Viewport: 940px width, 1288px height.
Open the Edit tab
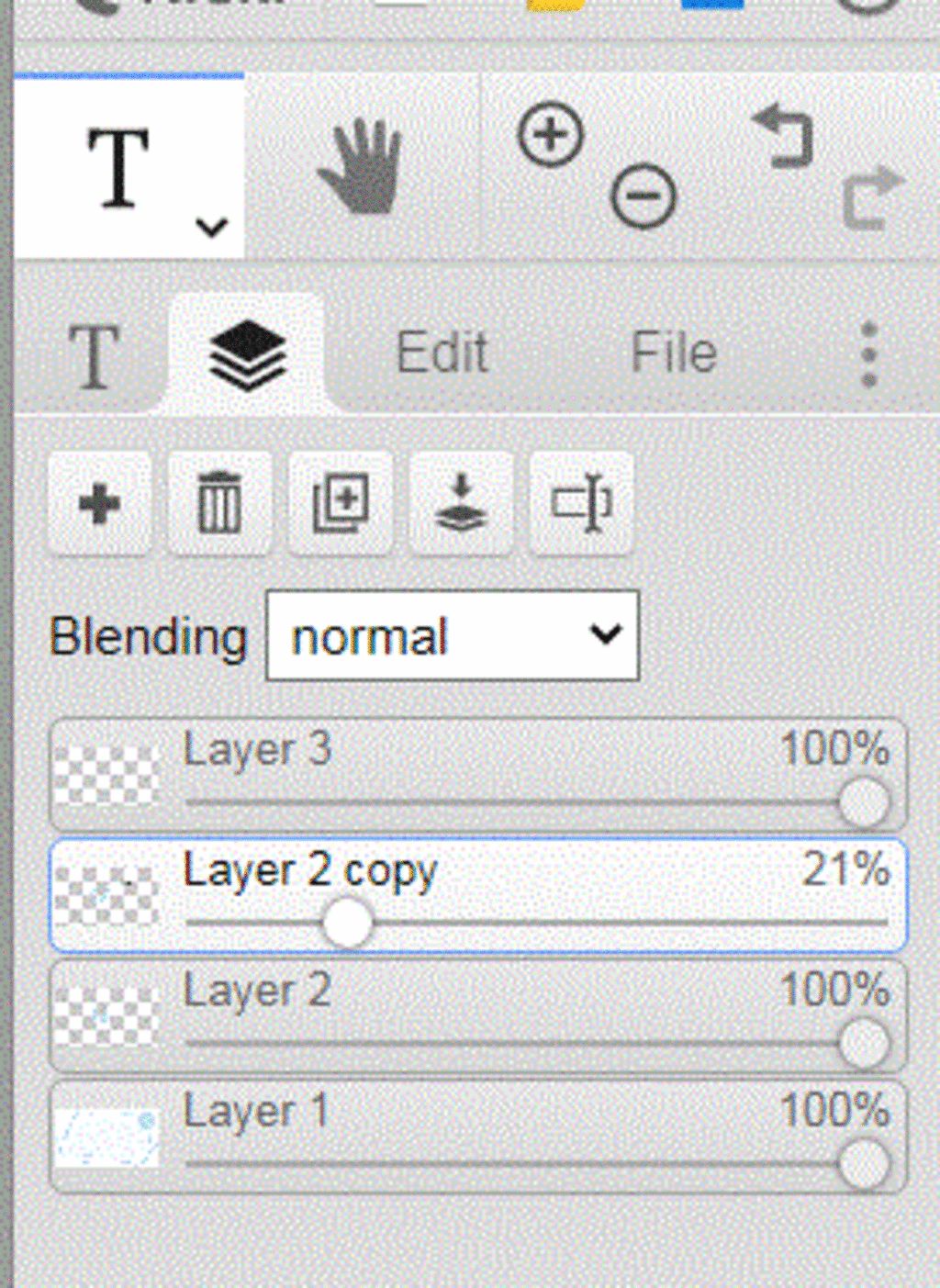(442, 353)
